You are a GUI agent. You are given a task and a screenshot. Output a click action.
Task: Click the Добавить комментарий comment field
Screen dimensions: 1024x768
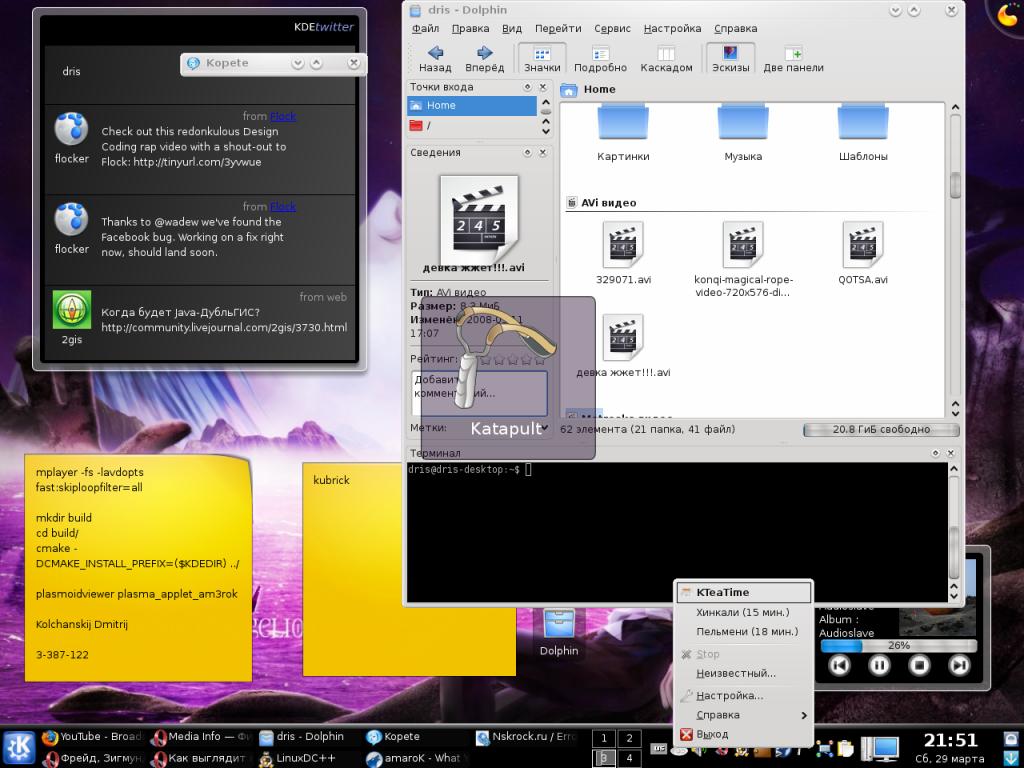point(479,393)
